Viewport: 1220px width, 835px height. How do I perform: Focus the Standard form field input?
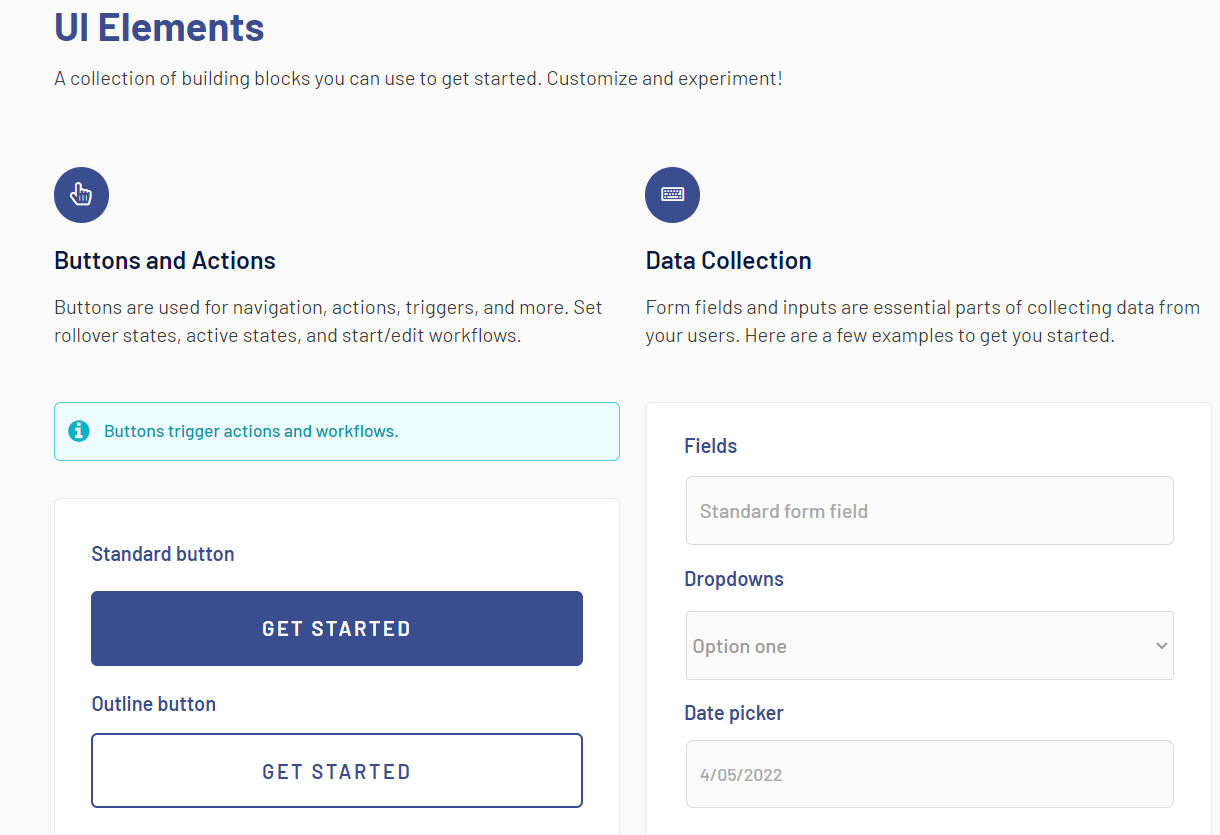click(929, 511)
